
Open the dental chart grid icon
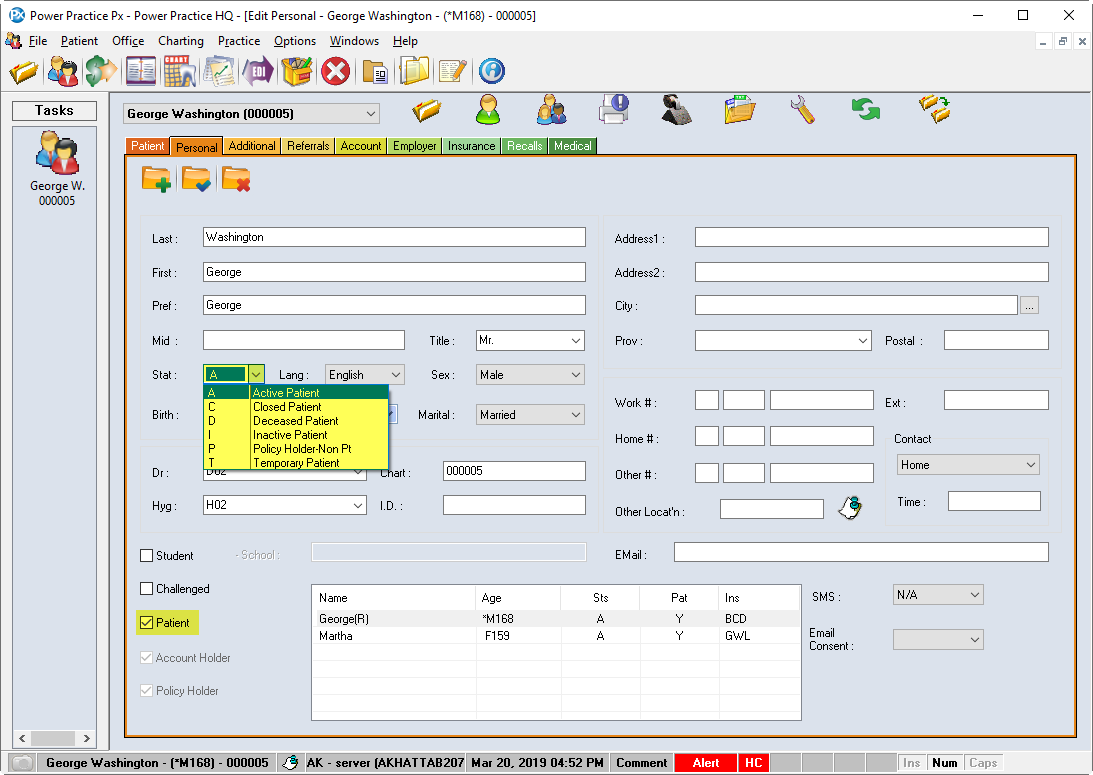point(179,71)
